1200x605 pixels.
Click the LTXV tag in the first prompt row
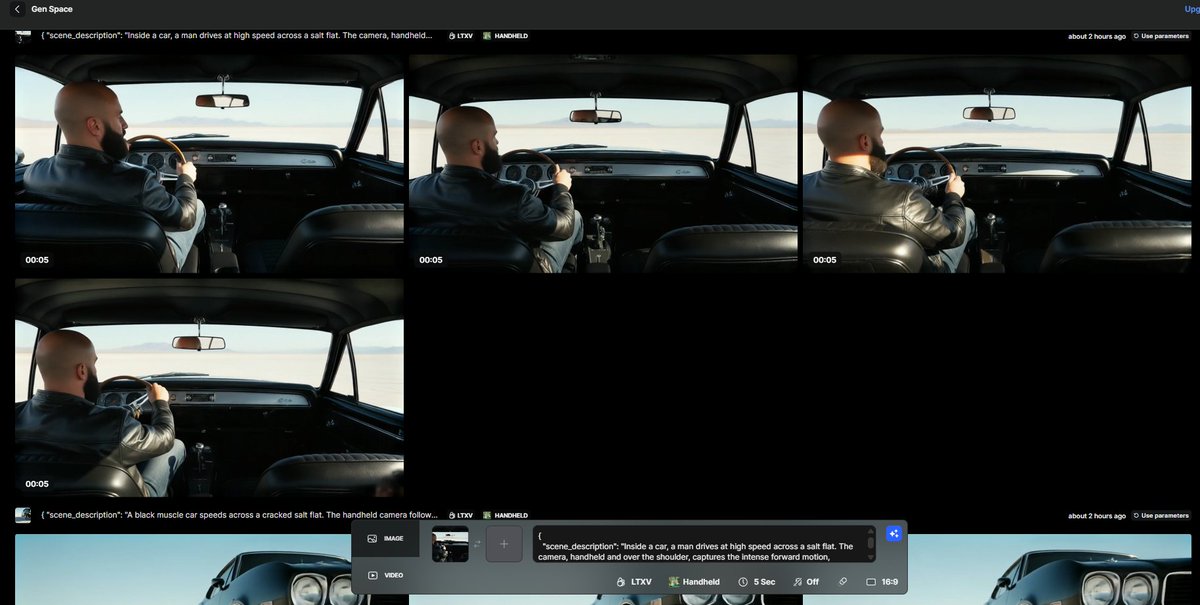tap(460, 36)
